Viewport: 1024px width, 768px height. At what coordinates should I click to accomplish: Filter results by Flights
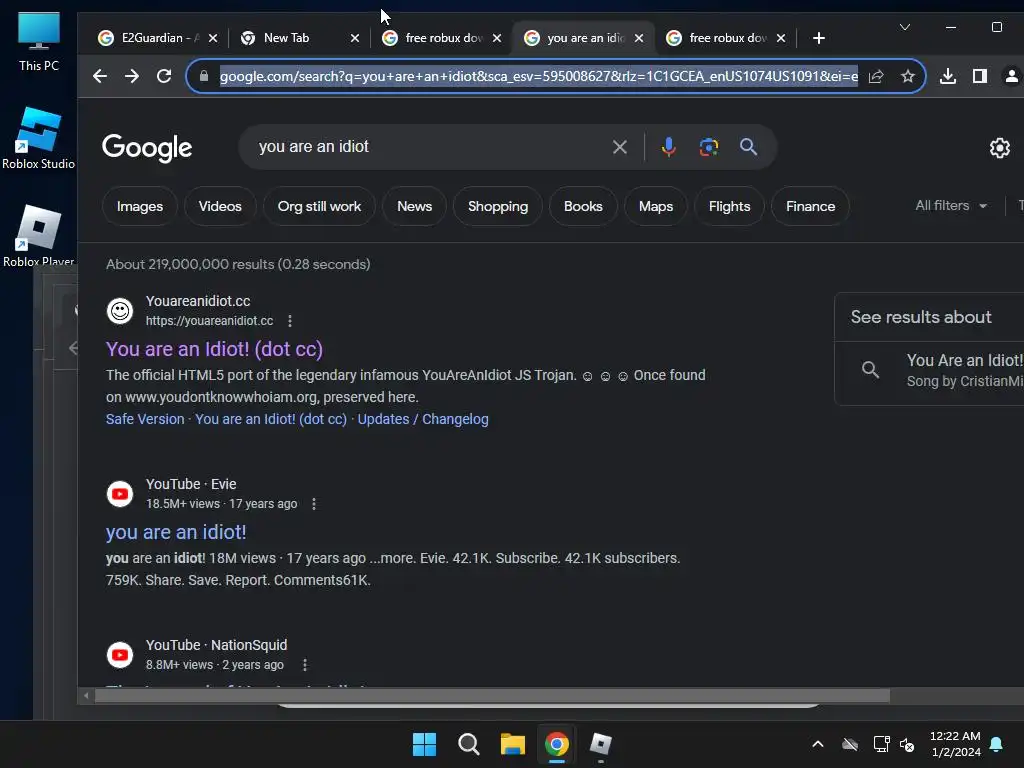[729, 206]
